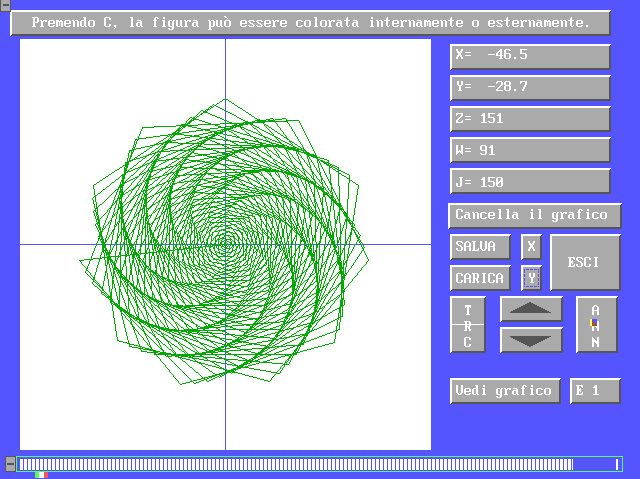Viewport: 640px width, 479px height.
Task: Toggle the Y axis button
Action: (531, 278)
